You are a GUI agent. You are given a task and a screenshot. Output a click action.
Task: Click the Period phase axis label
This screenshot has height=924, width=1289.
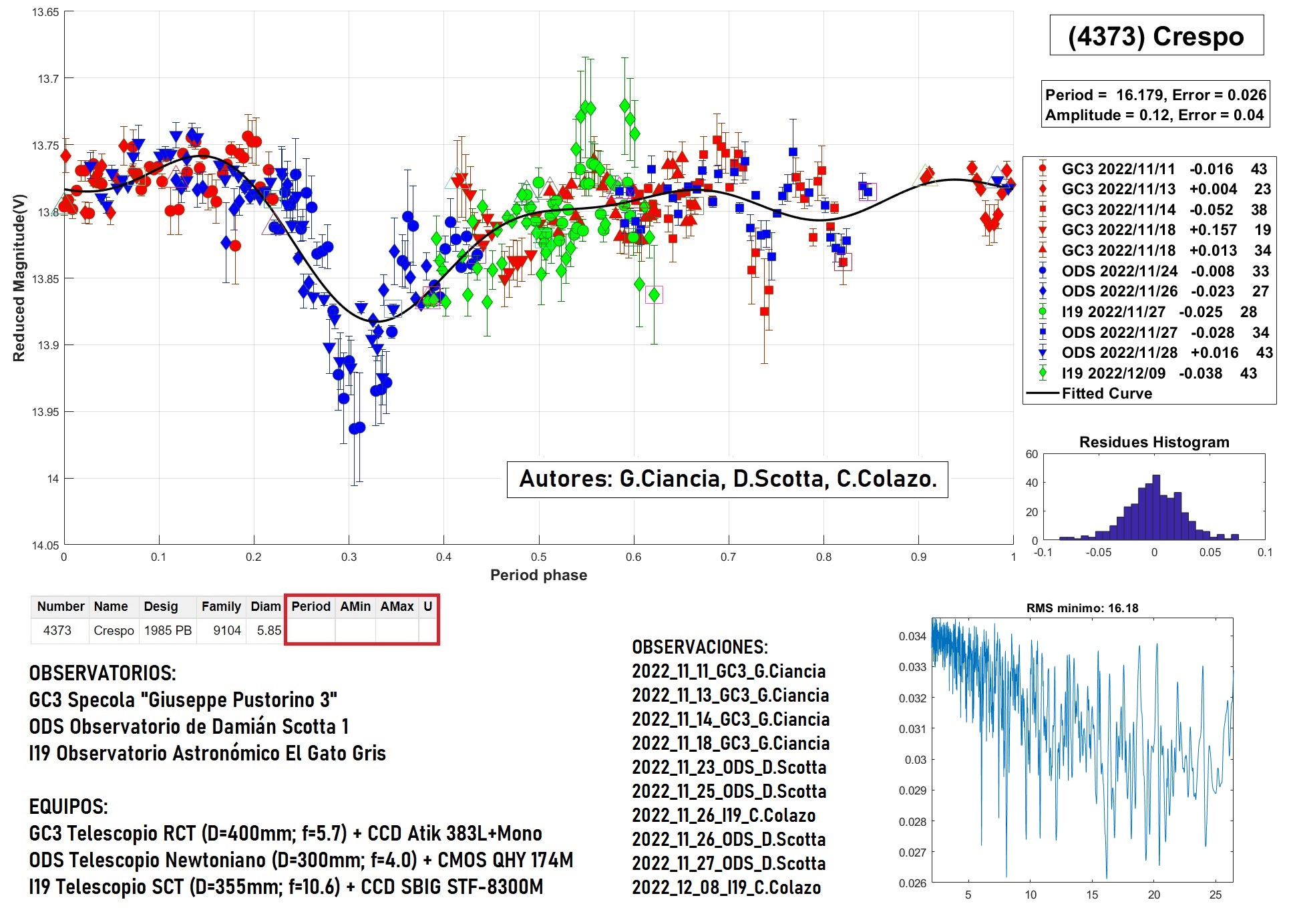point(539,575)
